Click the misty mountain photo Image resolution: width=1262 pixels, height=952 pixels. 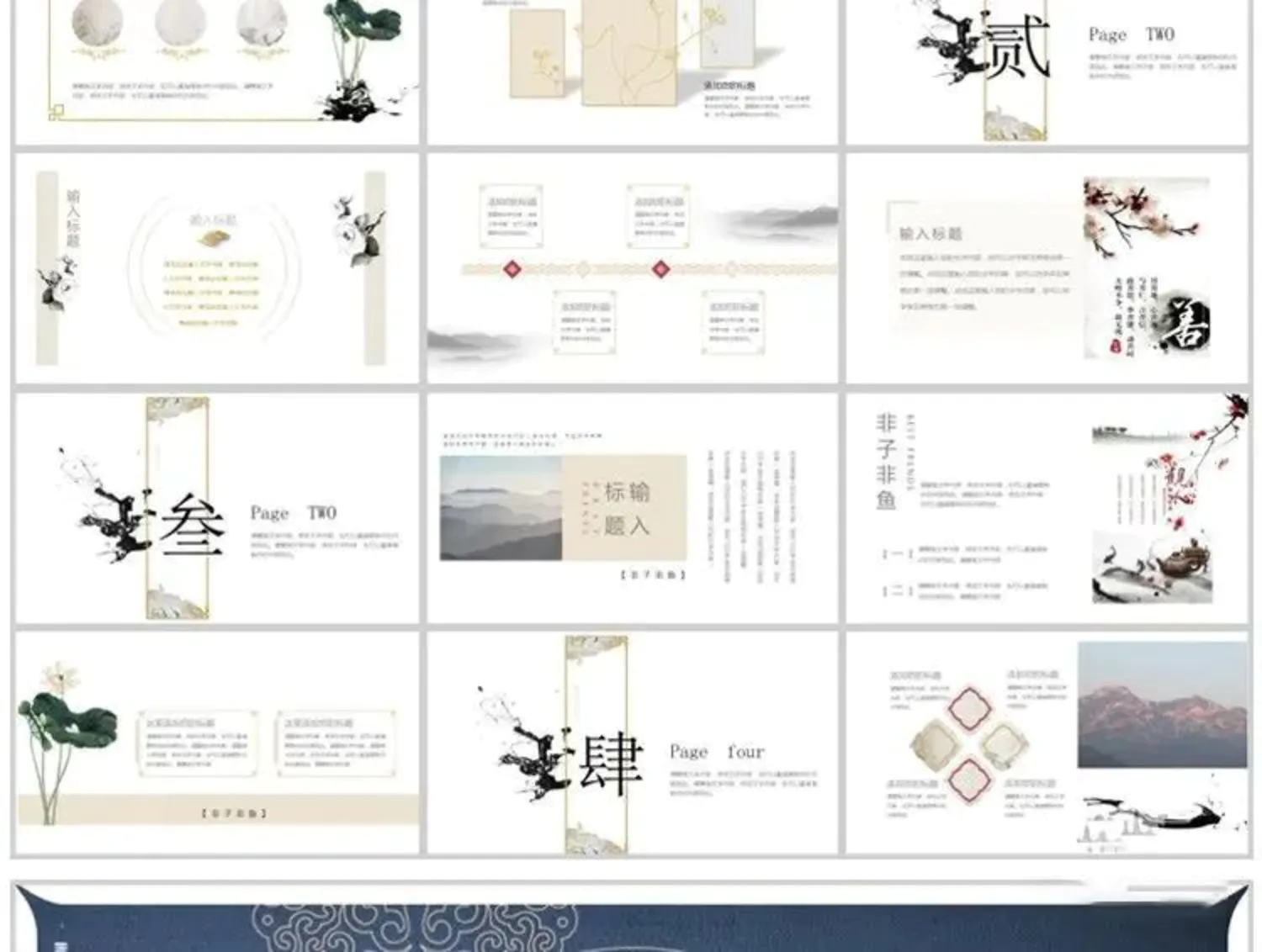(x=501, y=508)
